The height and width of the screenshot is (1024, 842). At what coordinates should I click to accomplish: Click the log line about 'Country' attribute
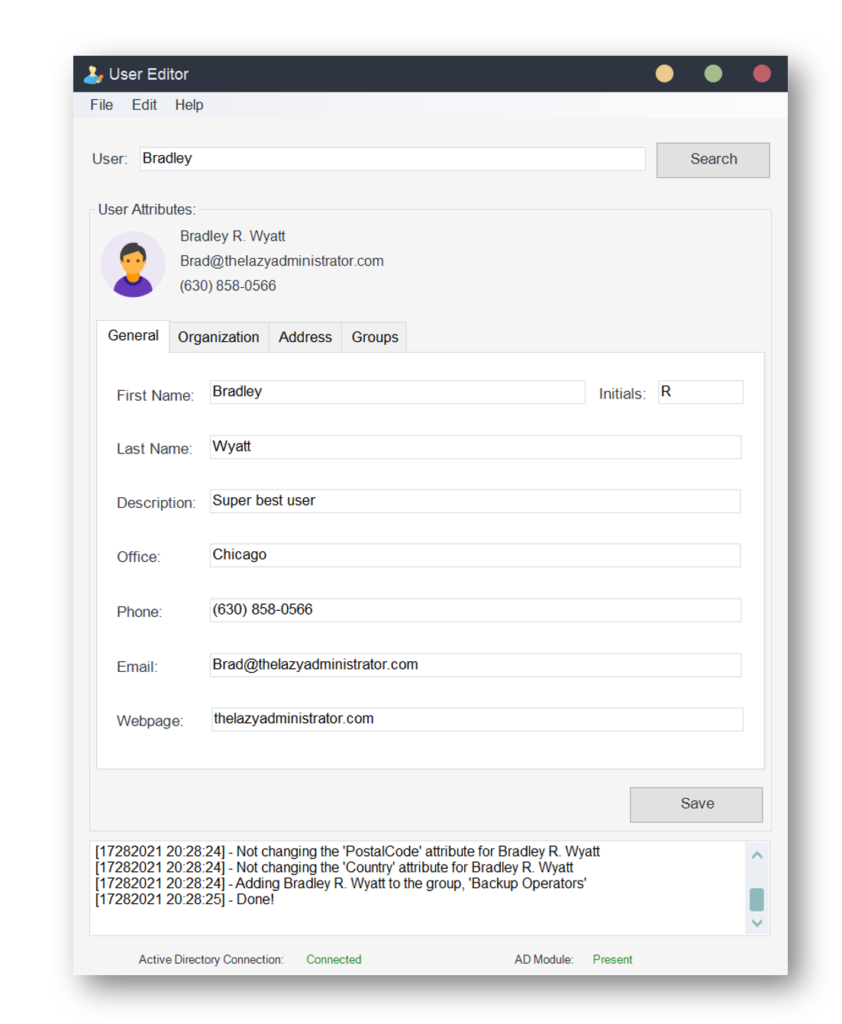[x=334, y=867]
